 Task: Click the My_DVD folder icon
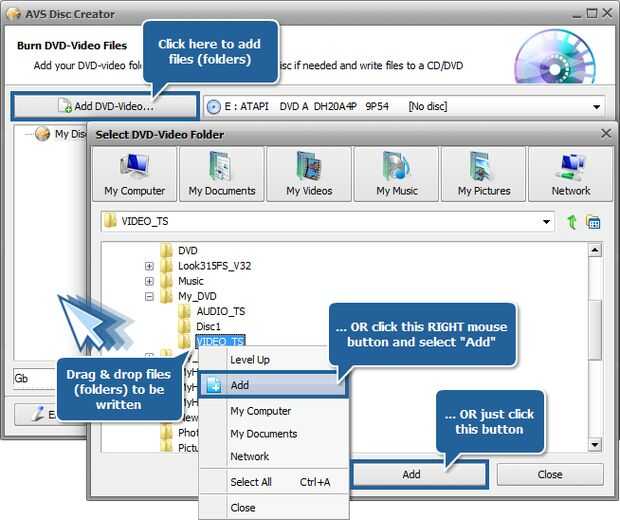166,297
